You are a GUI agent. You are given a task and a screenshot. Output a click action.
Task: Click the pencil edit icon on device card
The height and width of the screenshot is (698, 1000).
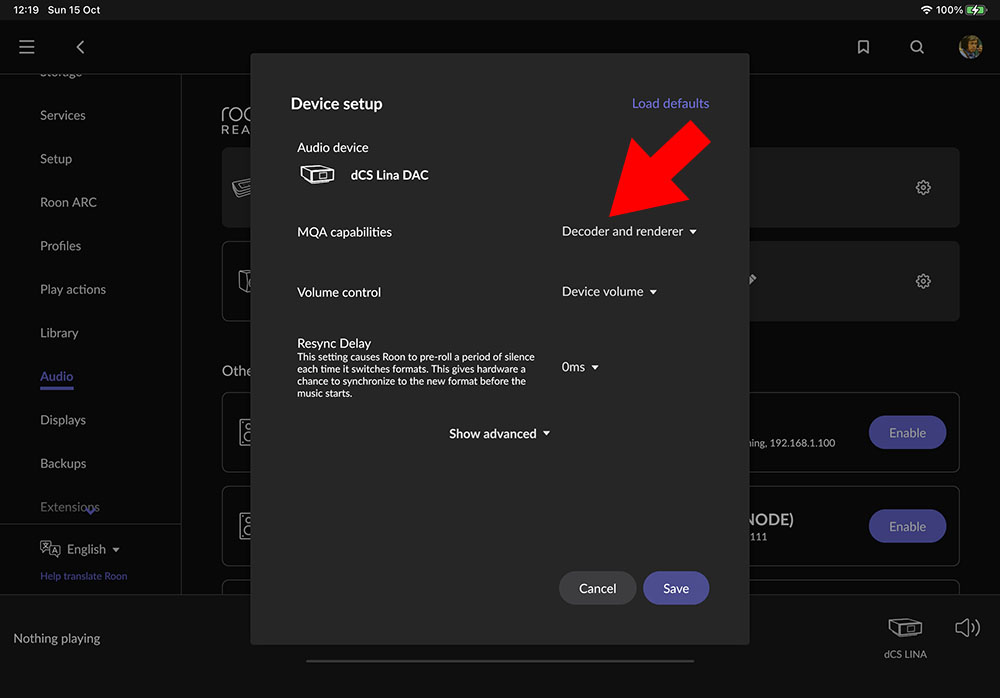[753, 279]
